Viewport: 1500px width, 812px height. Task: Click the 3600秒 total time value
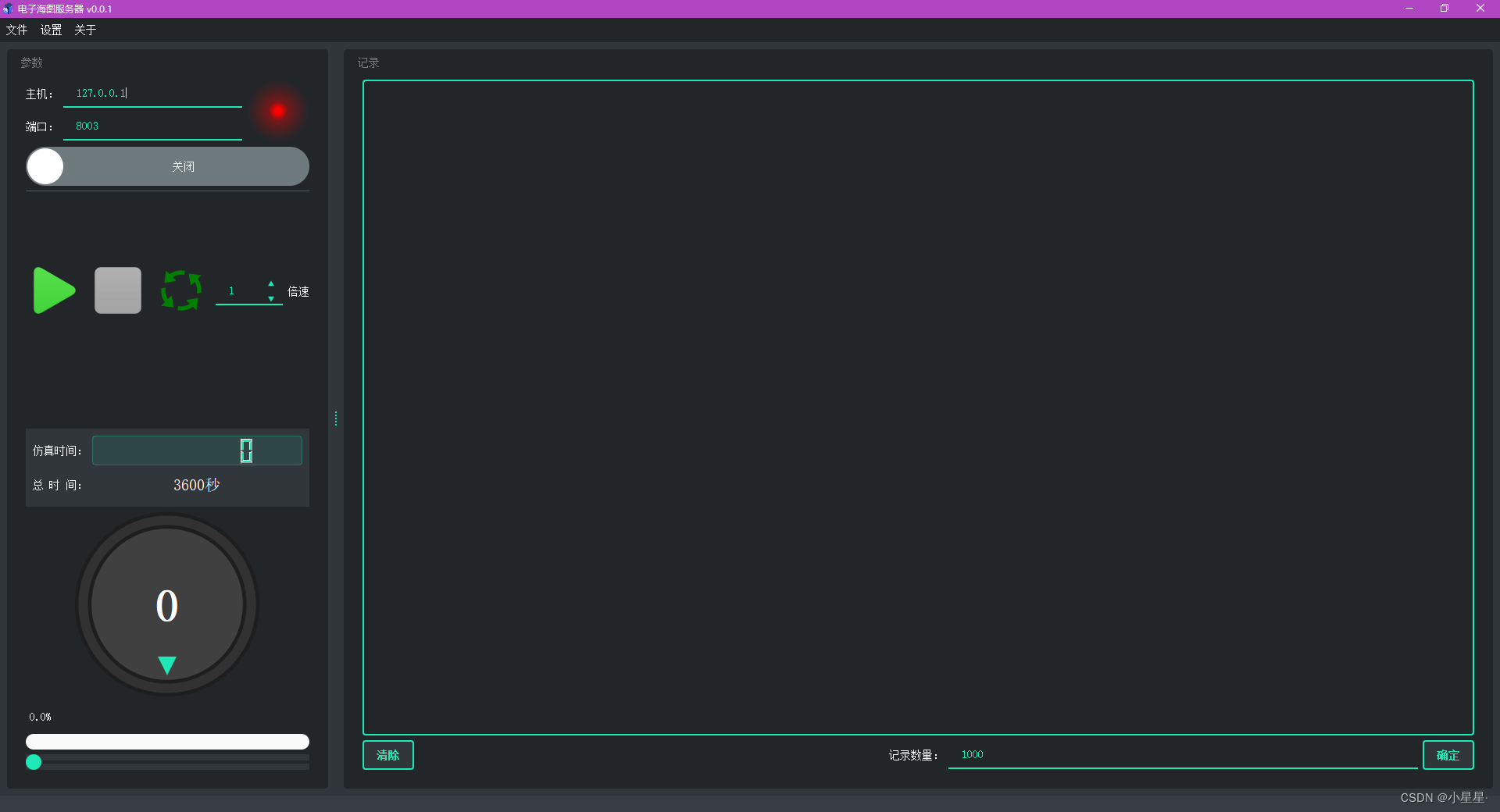click(x=197, y=485)
